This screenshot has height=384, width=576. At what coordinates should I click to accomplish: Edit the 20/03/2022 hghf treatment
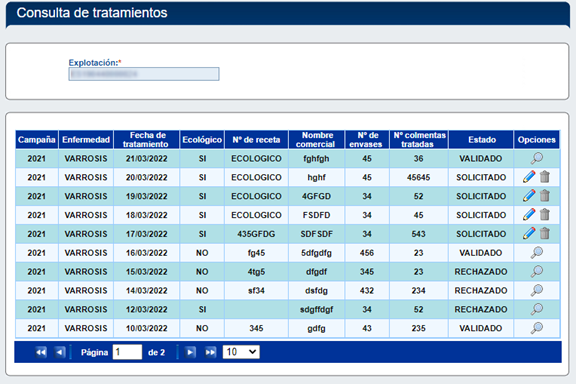coord(529,177)
